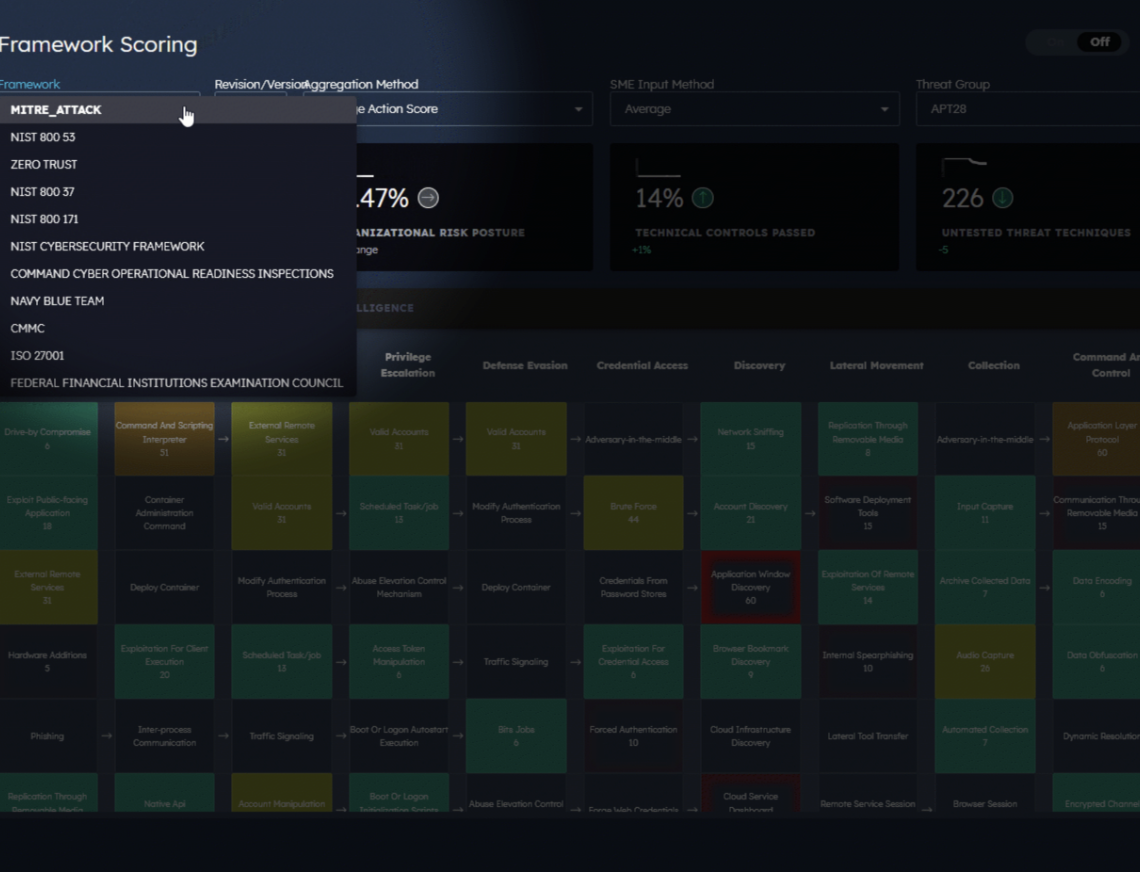Open the SME Input Method dropdown

coord(754,109)
